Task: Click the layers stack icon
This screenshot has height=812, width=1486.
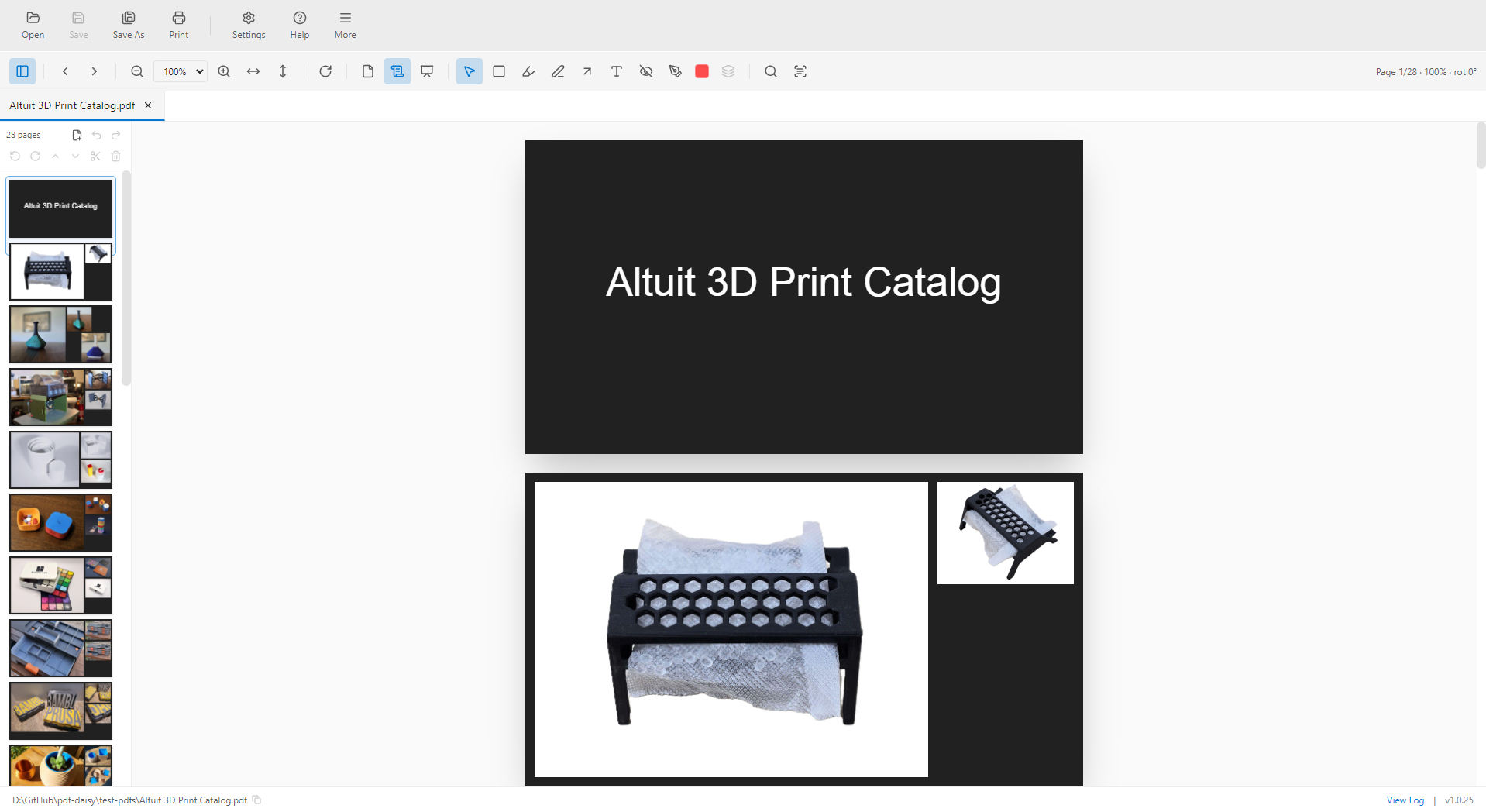Action: tap(728, 71)
